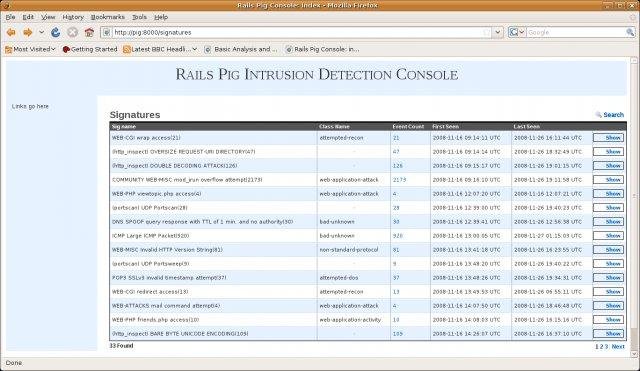Go back with the browser back arrow
Screen dimensions: 640x371
[x=11, y=32]
